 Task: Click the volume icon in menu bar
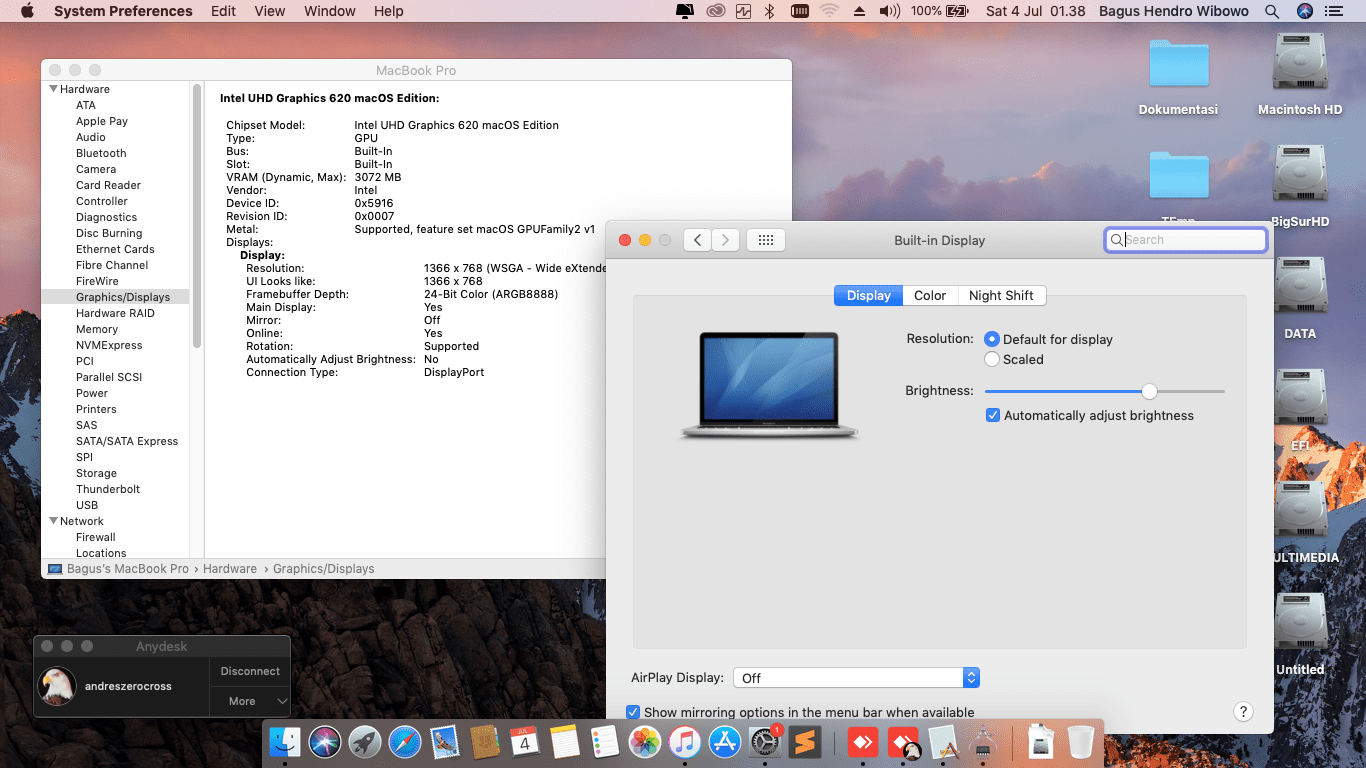coord(889,11)
